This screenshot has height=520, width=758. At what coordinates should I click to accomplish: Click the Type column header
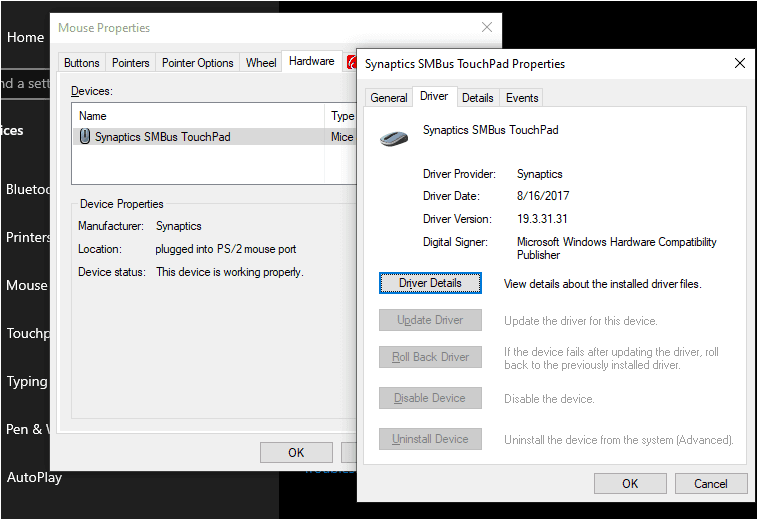pyautogui.click(x=342, y=116)
